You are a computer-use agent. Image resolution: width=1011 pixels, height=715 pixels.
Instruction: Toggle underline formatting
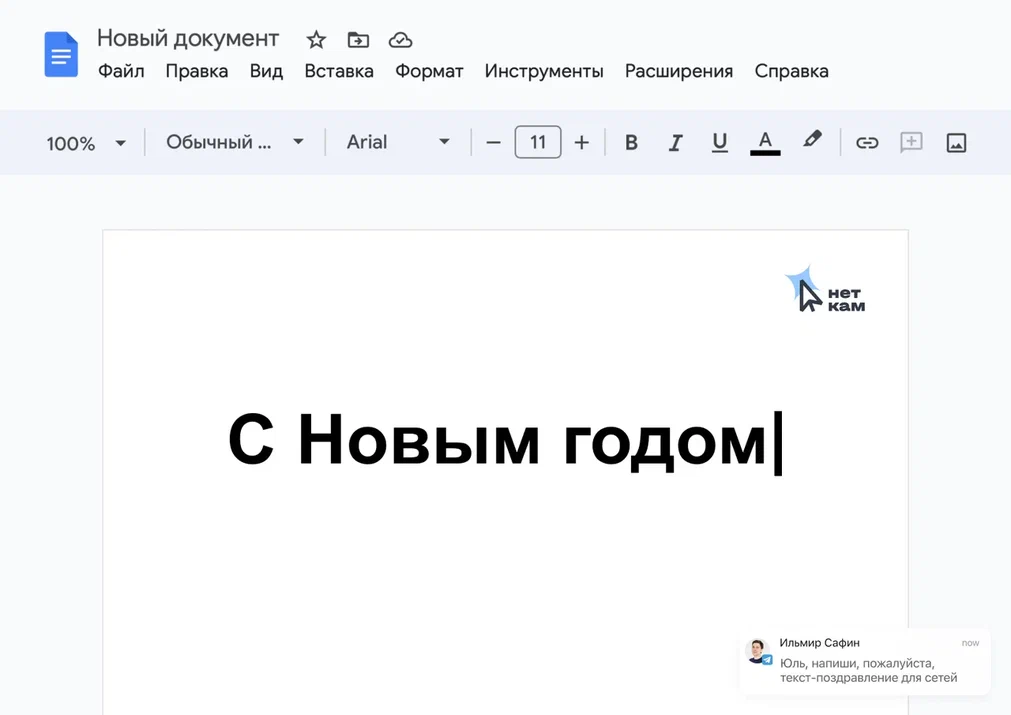tap(719, 143)
